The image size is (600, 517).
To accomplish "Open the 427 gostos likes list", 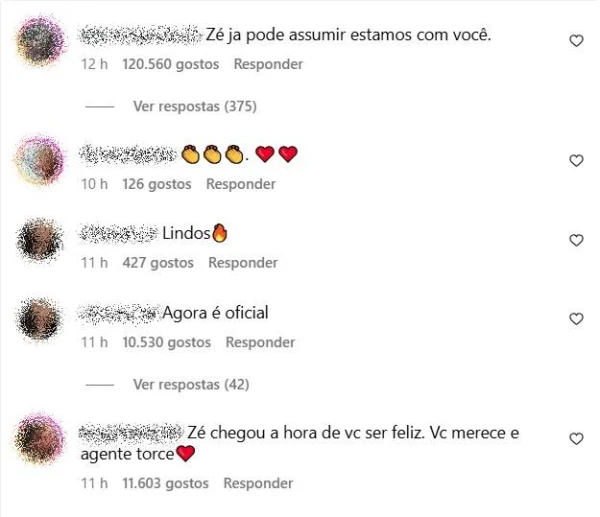I will click(x=158, y=263).
